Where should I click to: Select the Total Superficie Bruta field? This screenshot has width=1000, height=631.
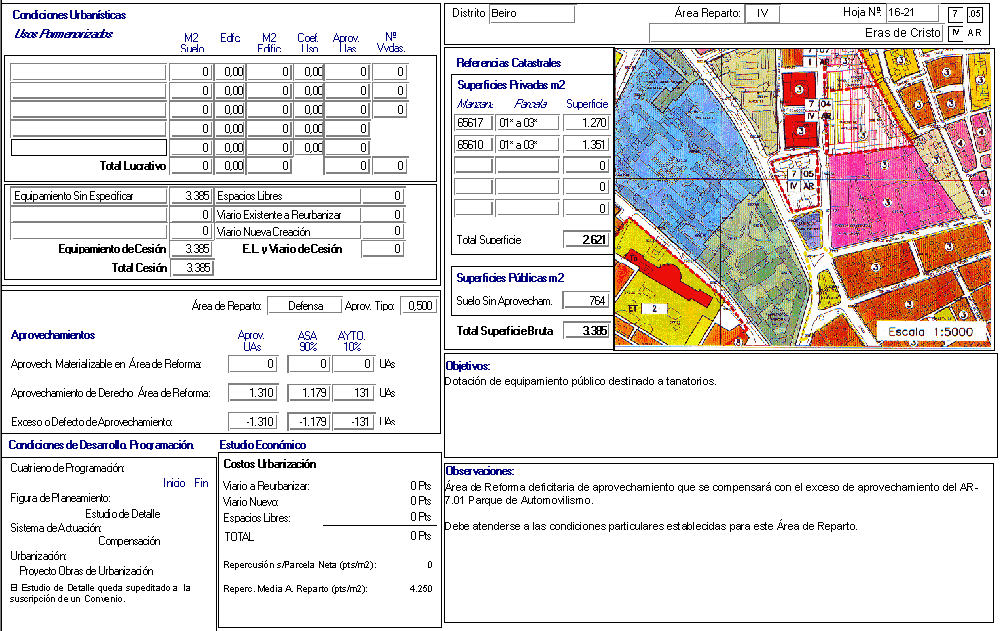pos(586,331)
